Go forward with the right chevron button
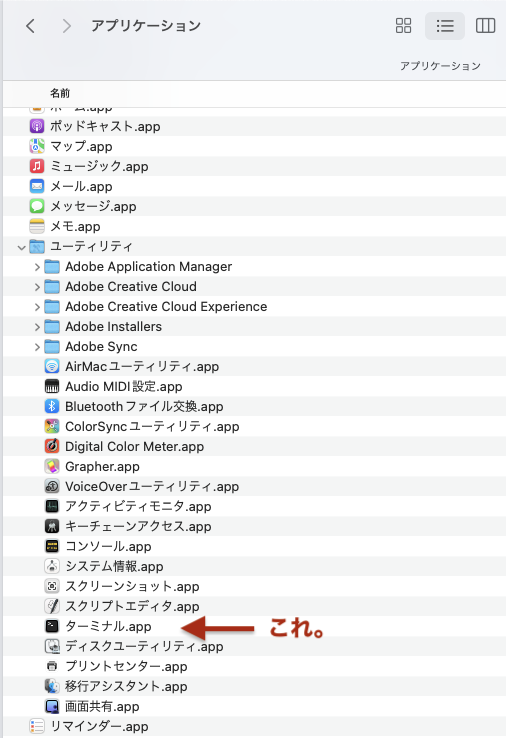 (66, 26)
